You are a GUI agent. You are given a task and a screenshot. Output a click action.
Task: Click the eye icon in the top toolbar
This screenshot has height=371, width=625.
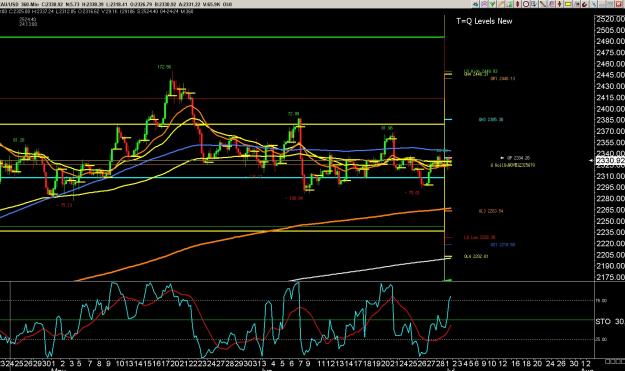pos(476,4)
